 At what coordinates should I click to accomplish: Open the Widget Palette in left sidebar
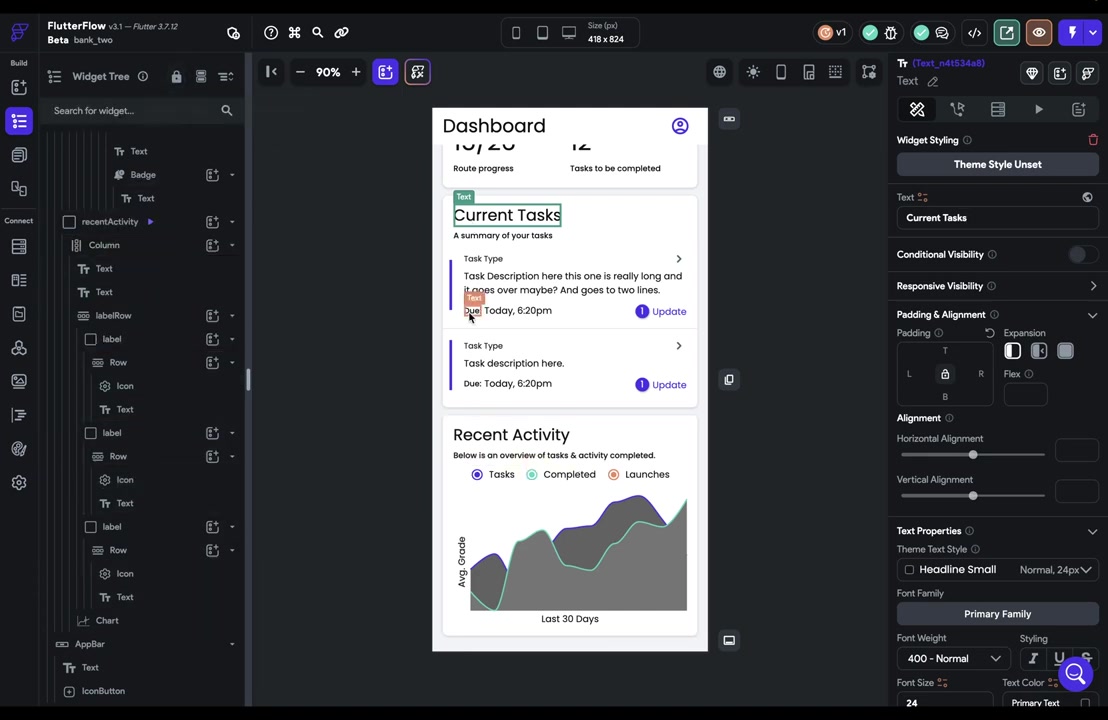[x=19, y=87]
